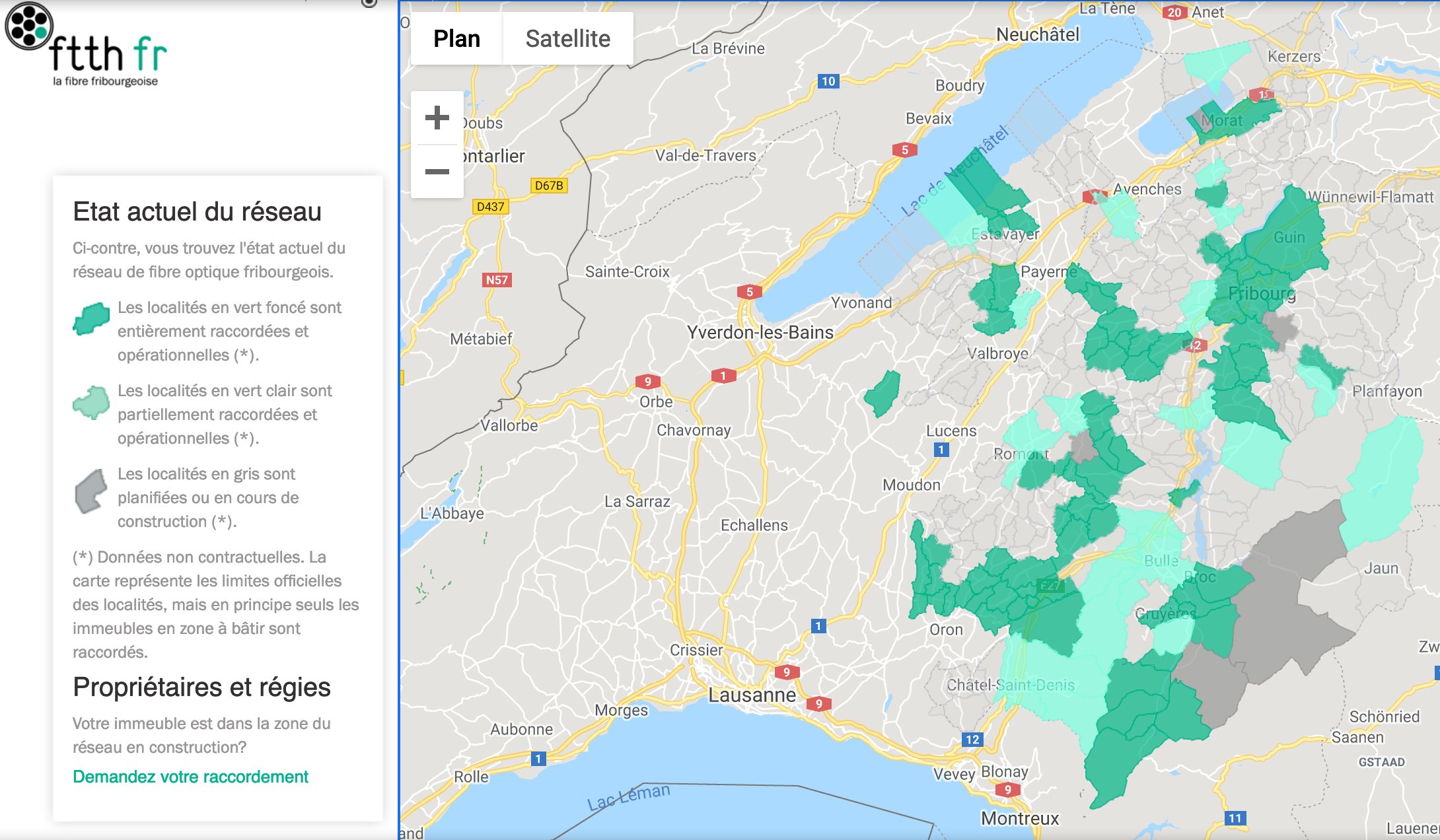Viewport: 1440px width, 840px height.
Task: Click the Guin locality label
Action: point(1289,237)
